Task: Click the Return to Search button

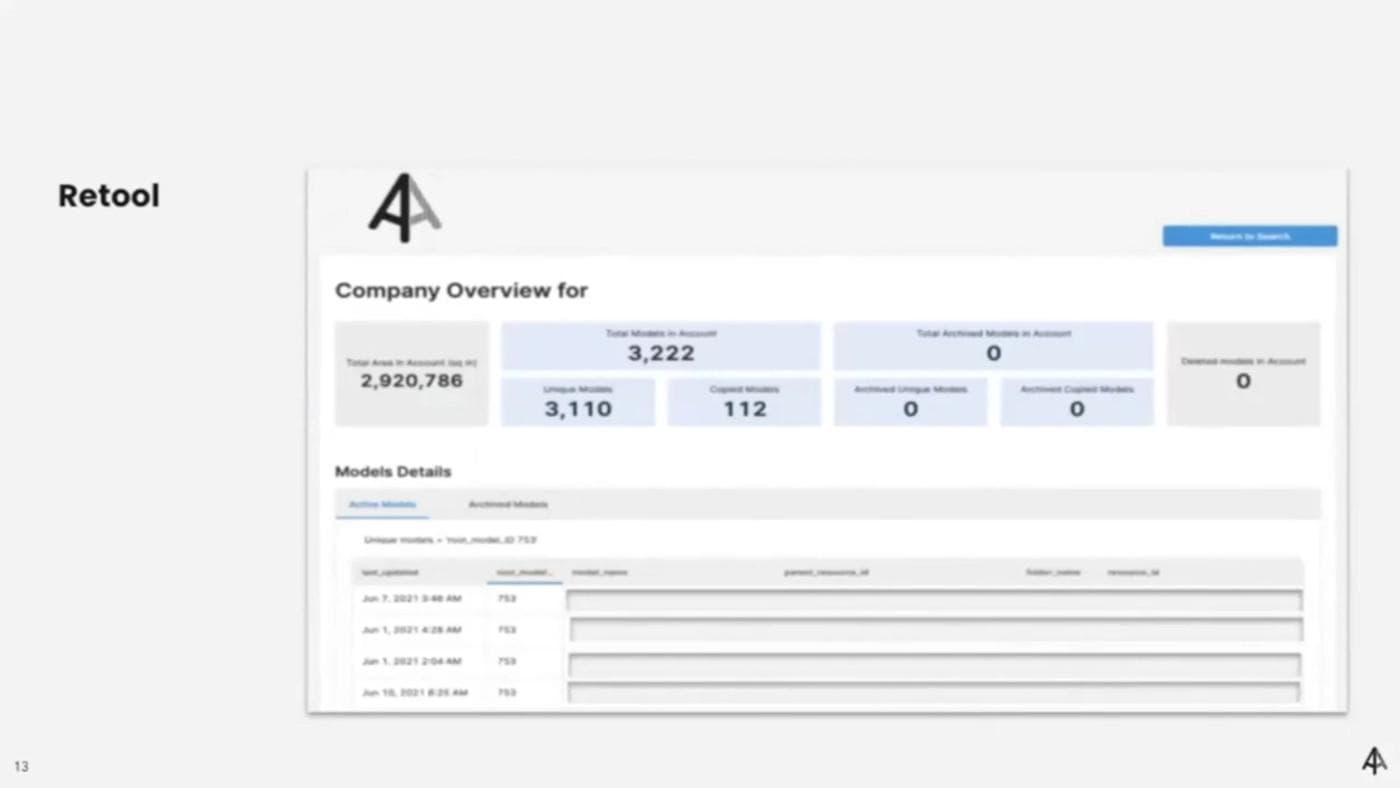Action: [x=1249, y=235]
